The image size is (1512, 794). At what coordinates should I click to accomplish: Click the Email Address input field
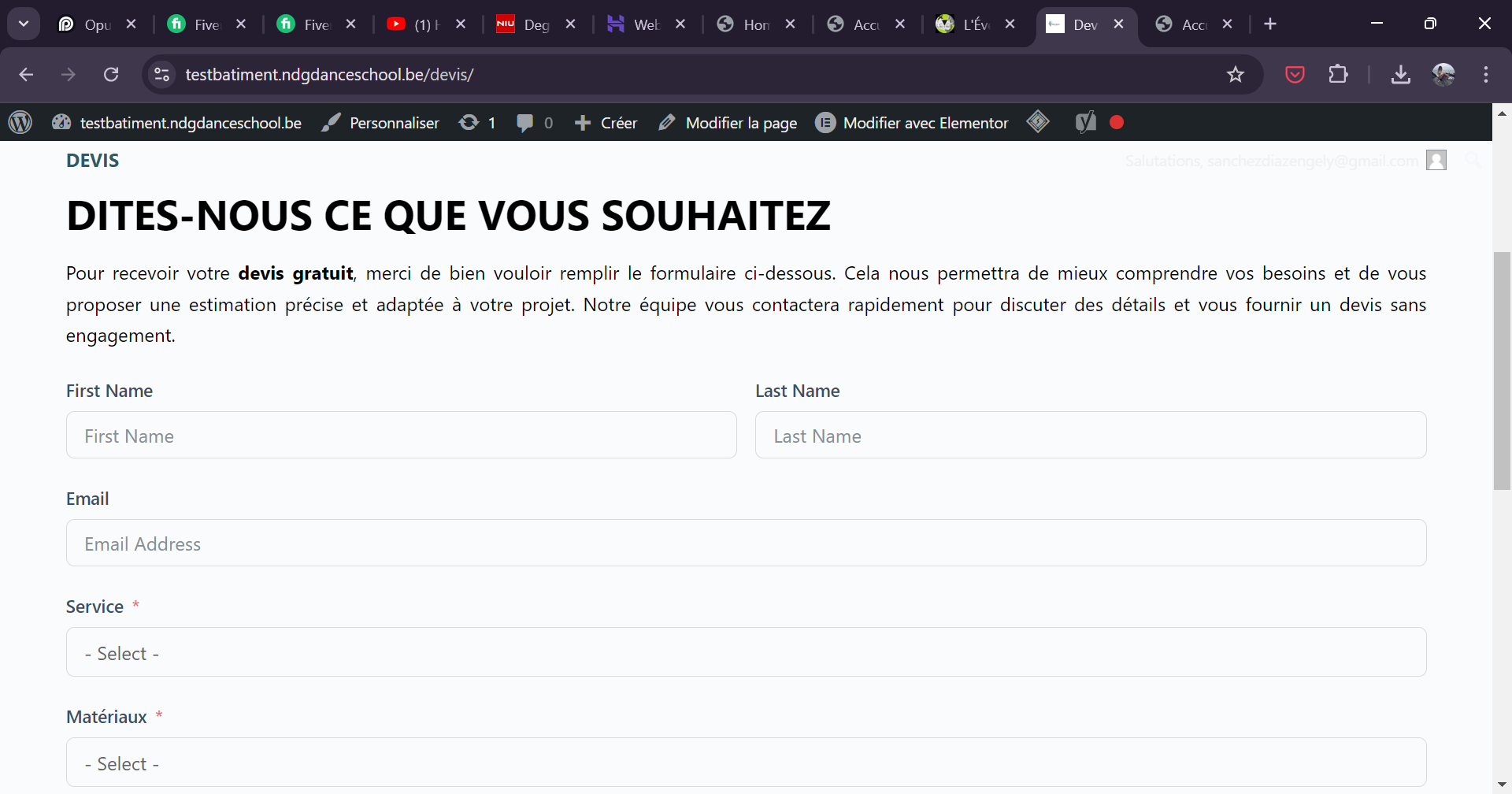click(746, 543)
